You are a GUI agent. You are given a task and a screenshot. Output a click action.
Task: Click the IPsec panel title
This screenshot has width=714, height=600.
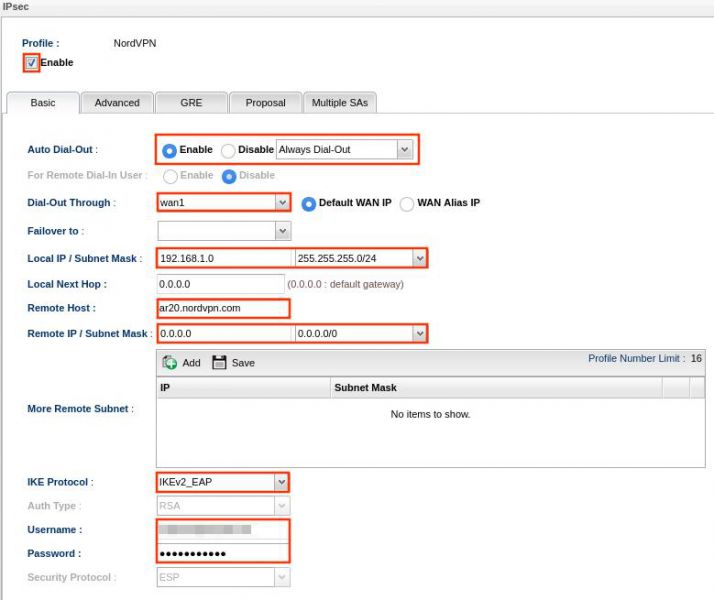[x=15, y=6]
